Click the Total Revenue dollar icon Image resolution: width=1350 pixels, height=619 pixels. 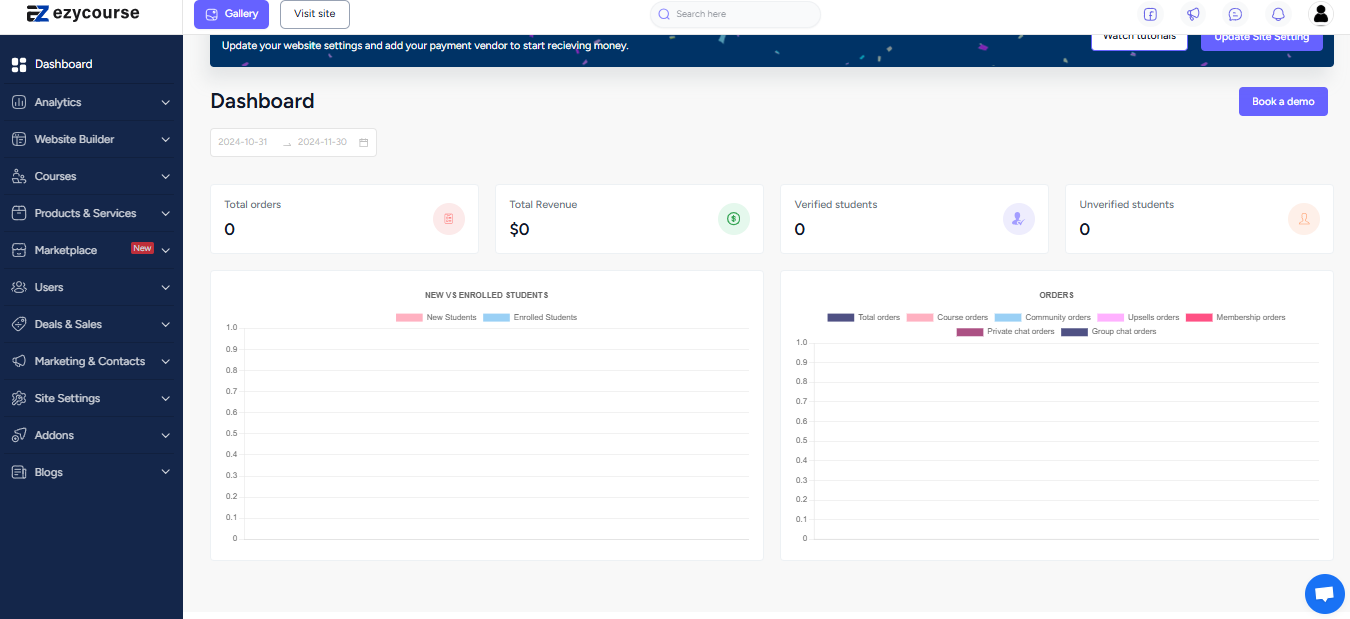click(x=734, y=218)
